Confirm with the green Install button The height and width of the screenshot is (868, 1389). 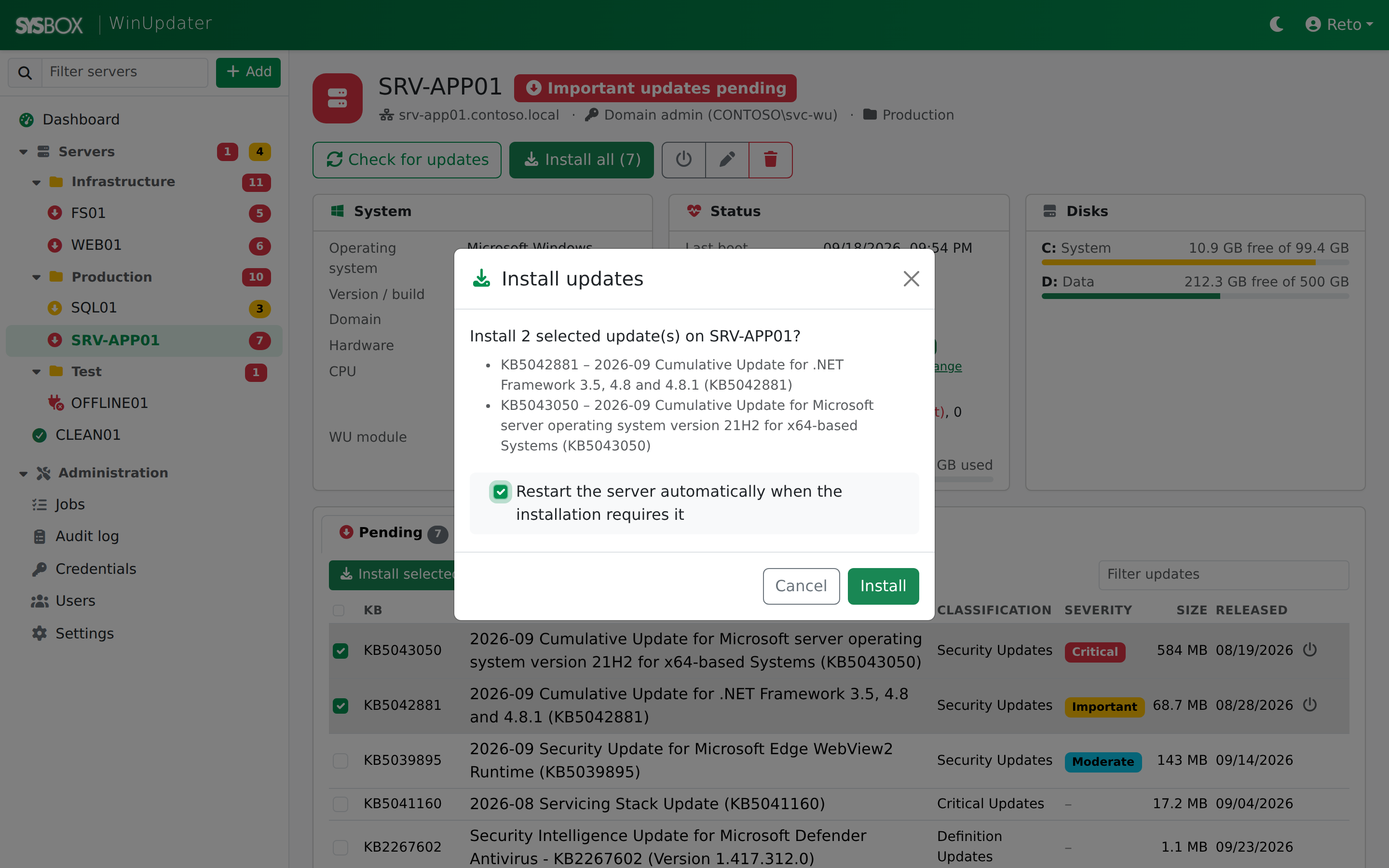[x=883, y=586]
